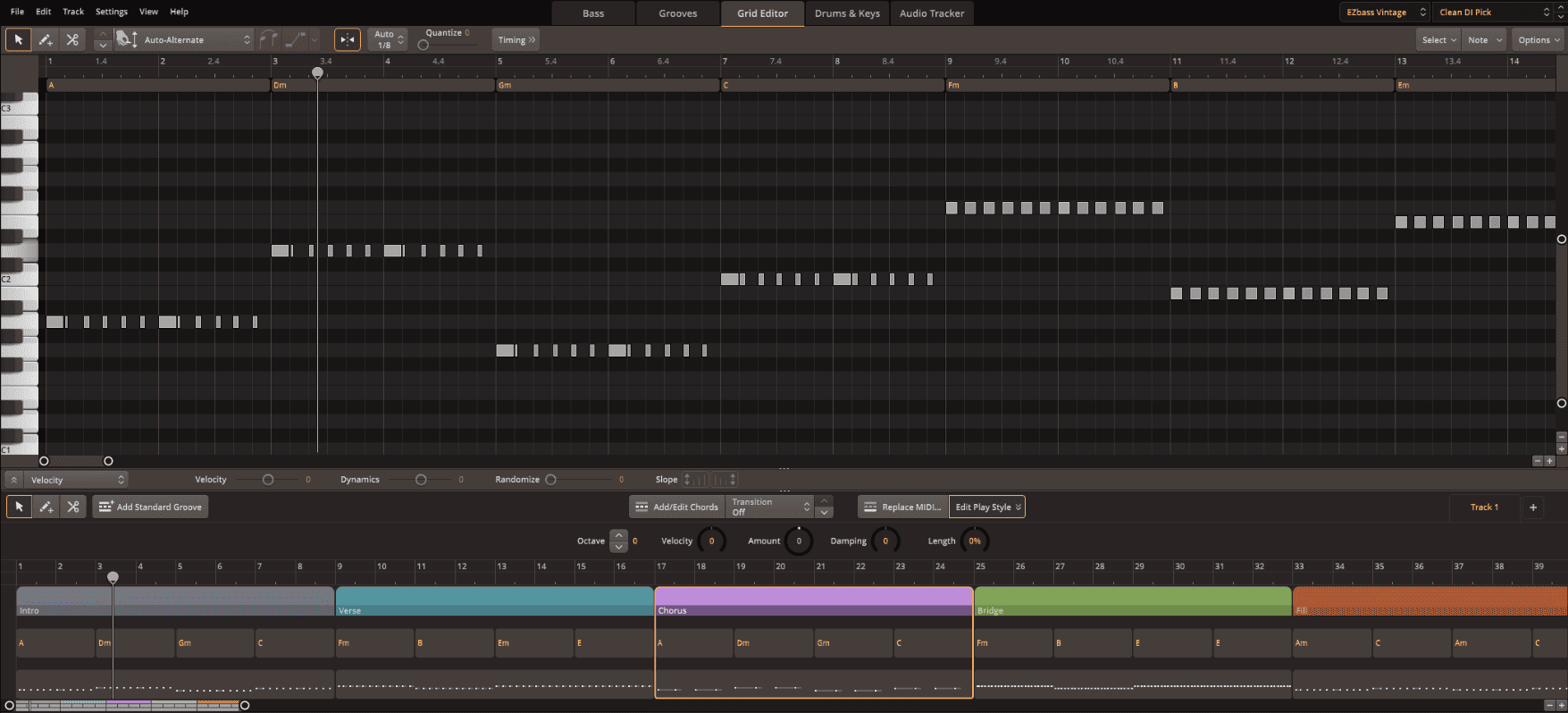Add a new track with plus icon
This screenshot has height=713, width=1568.
click(1533, 507)
